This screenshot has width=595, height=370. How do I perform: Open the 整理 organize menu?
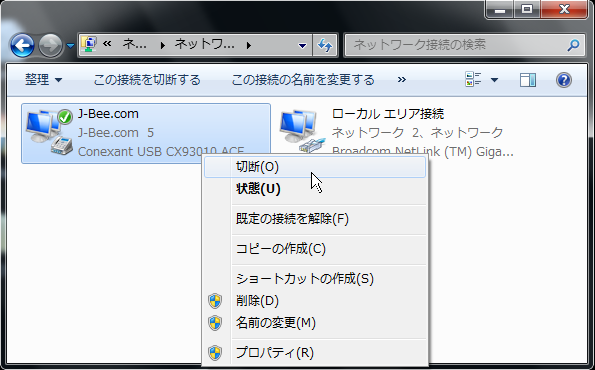tap(43, 80)
